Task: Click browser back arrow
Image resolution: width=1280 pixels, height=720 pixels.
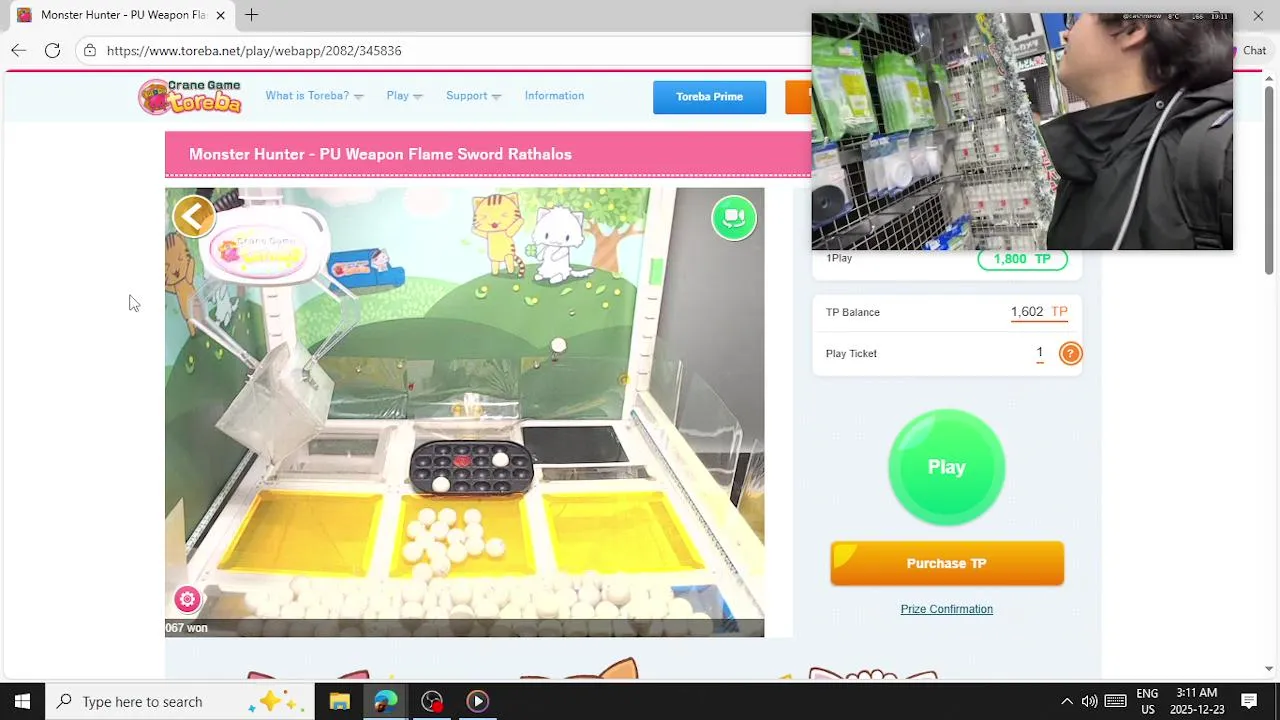Action: 18,50
